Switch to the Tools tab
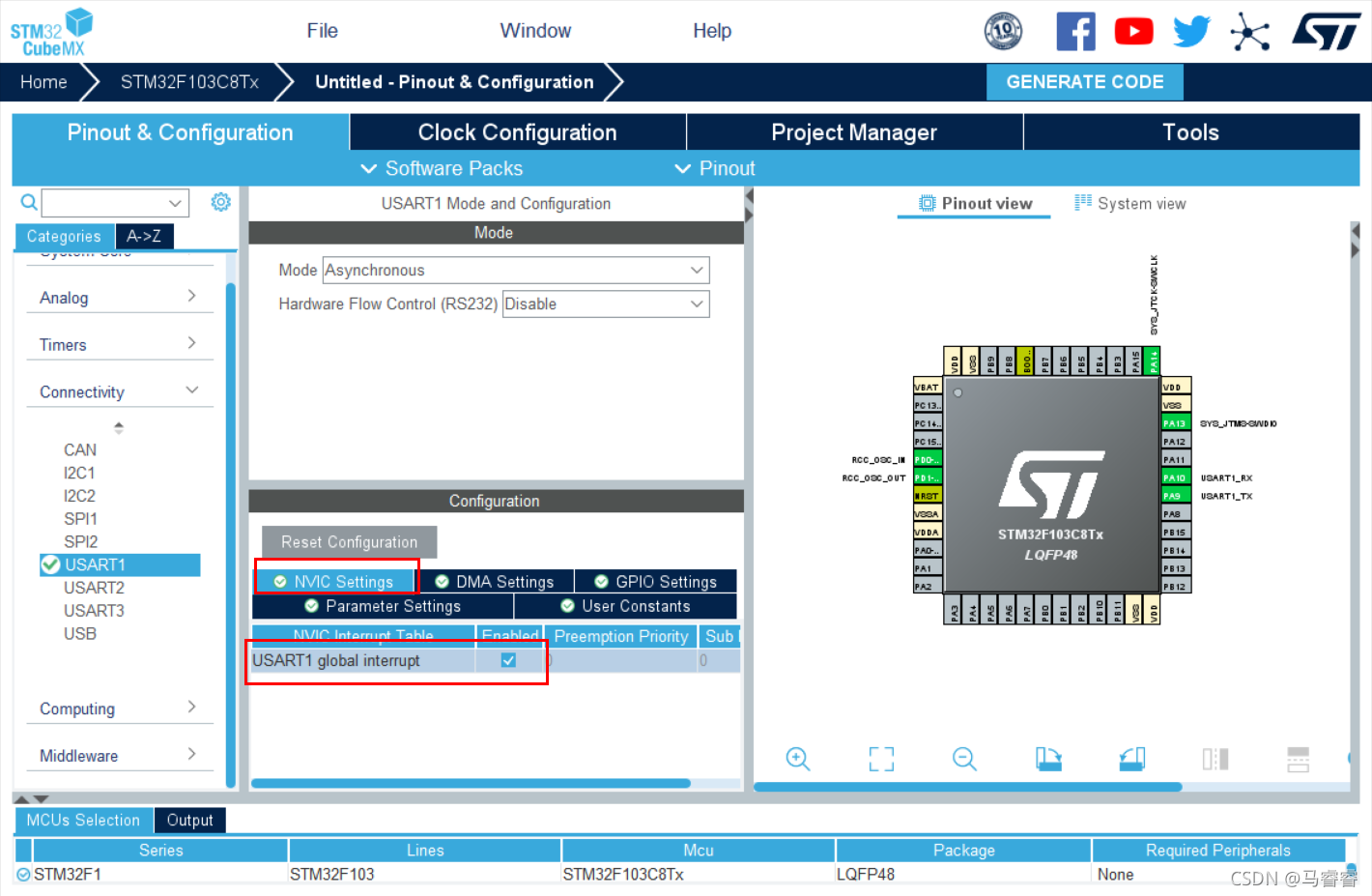 tap(1191, 132)
